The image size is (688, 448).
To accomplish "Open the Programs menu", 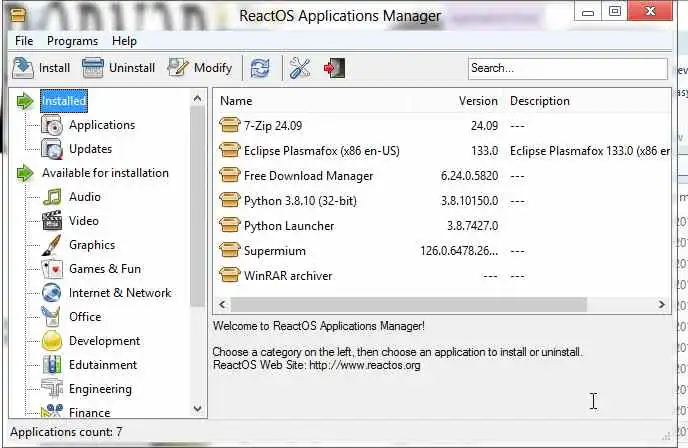I will click(72, 41).
